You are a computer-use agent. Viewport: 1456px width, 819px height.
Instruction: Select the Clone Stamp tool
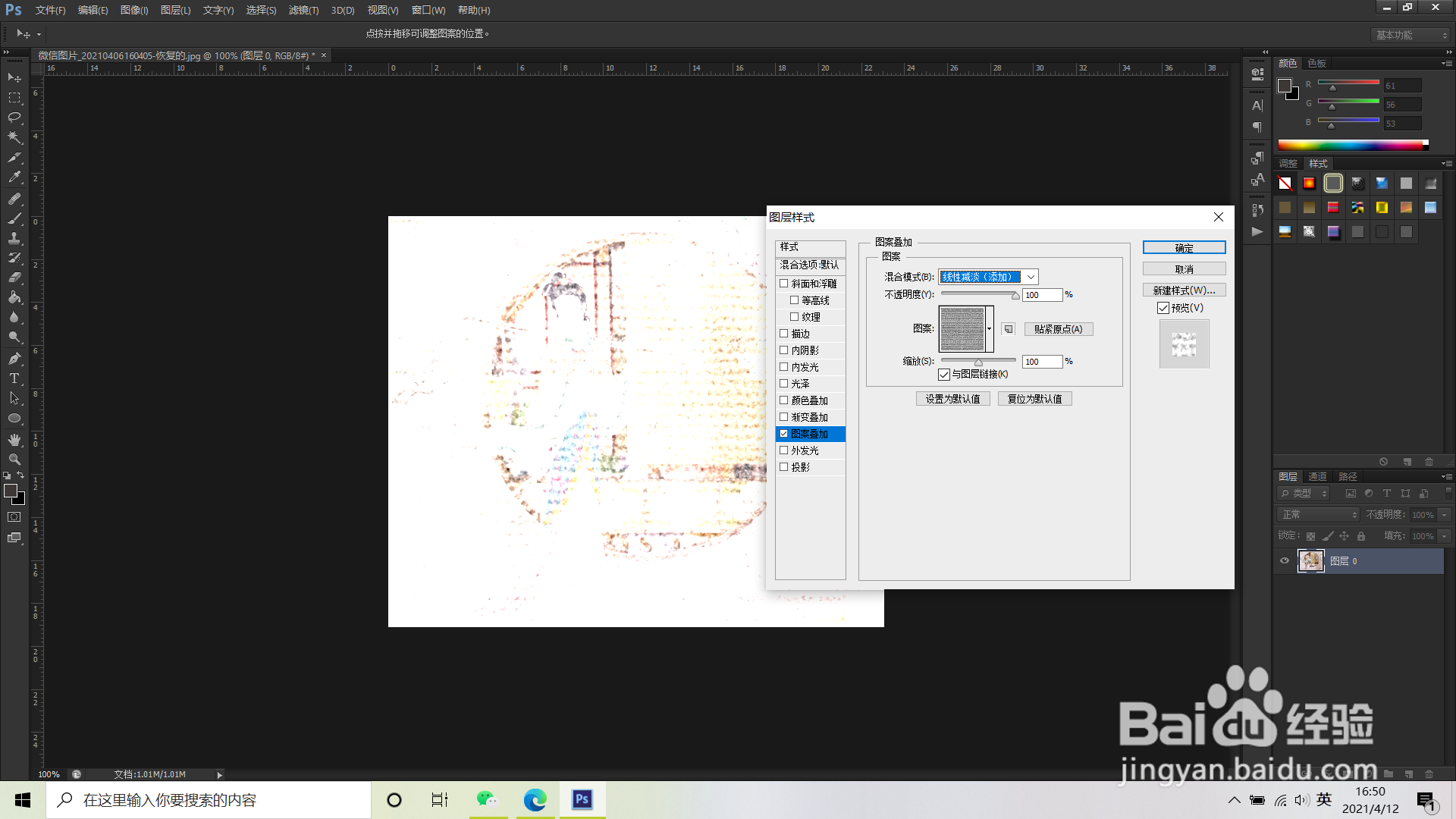click(14, 238)
